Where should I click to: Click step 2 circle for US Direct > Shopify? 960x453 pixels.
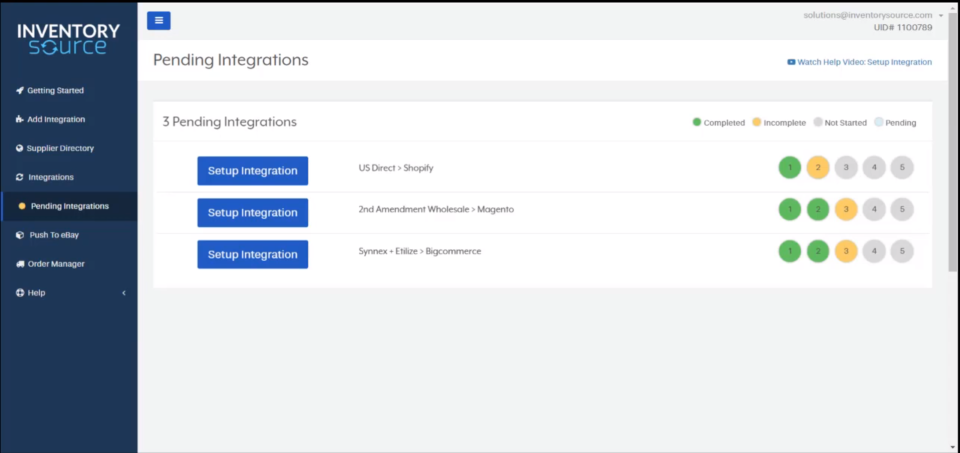pos(818,167)
